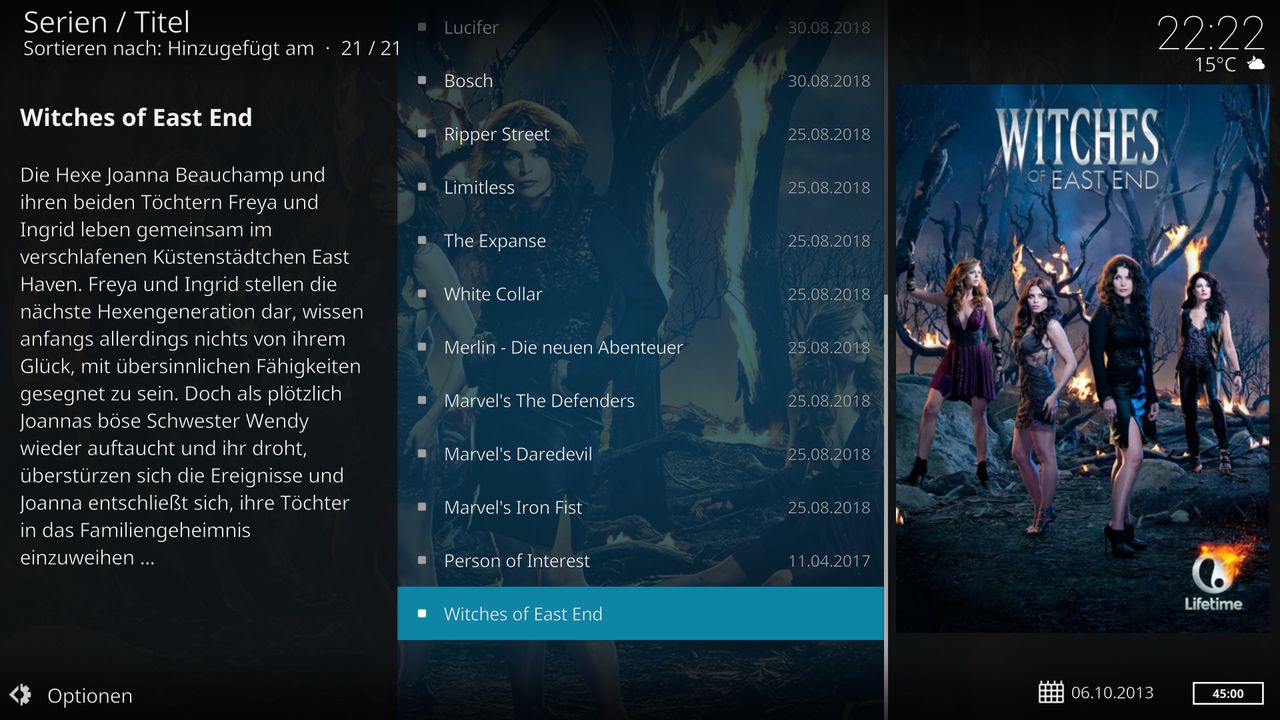Click the date 30.08.2018 in the Bosch row
The width and height of the screenshot is (1280, 720).
click(829, 81)
